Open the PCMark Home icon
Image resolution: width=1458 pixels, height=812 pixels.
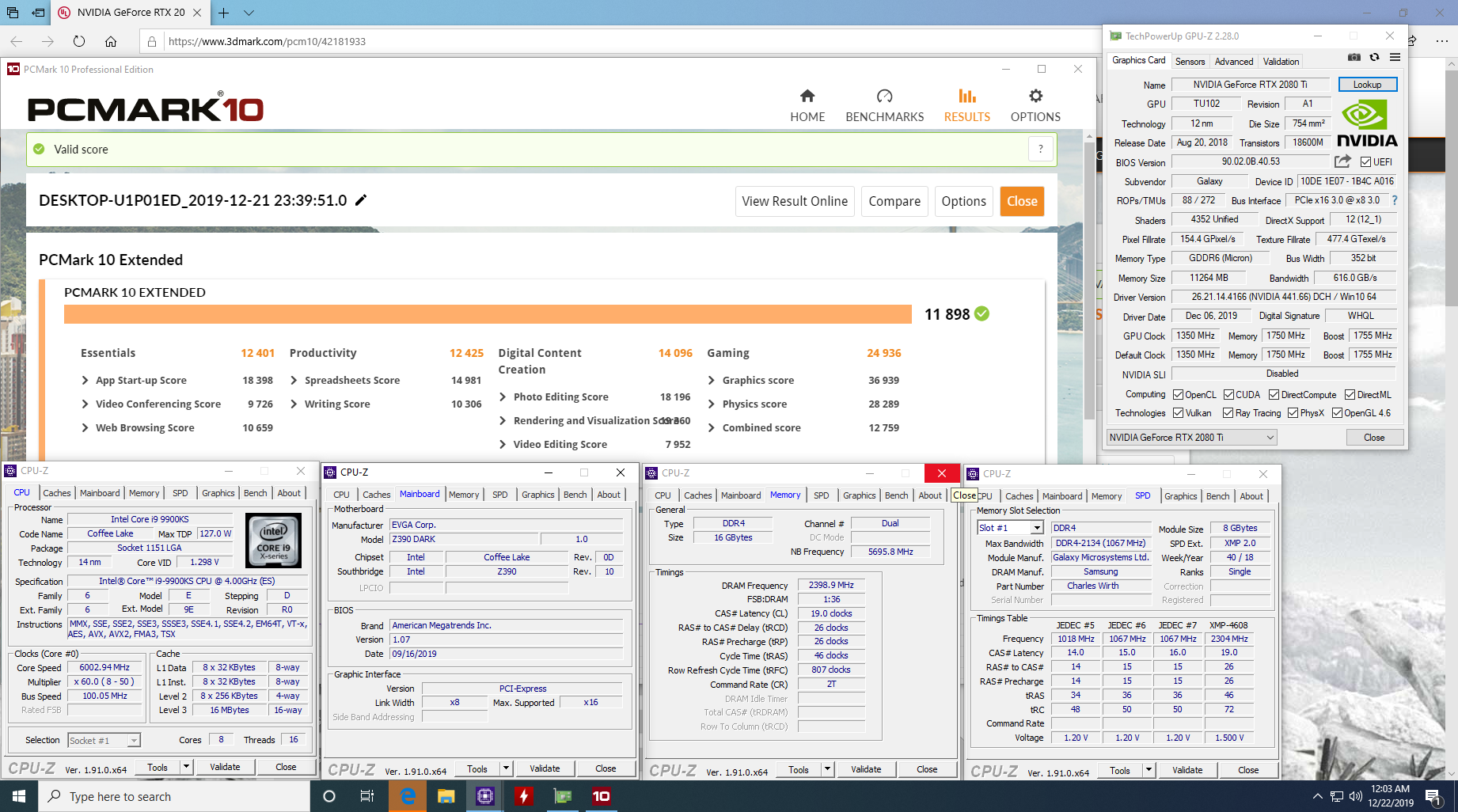click(807, 96)
